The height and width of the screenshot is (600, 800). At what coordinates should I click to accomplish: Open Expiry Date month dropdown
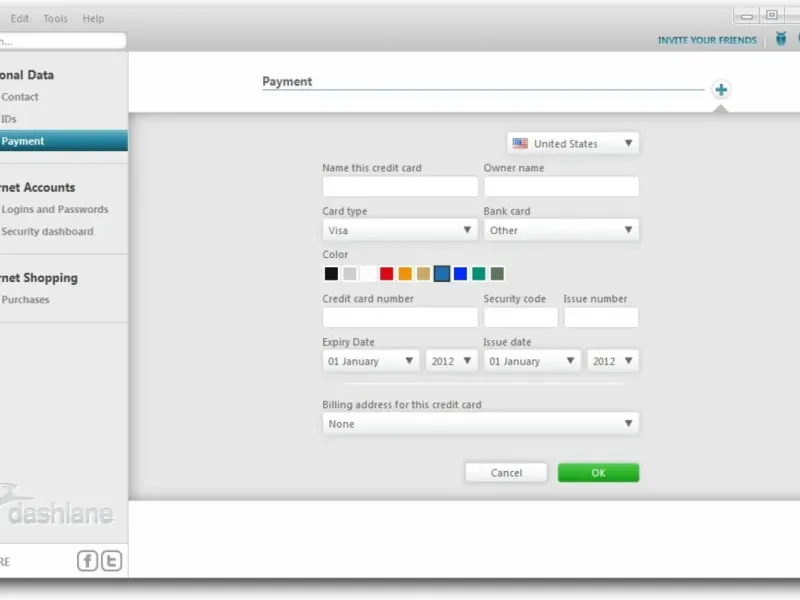pyautogui.click(x=370, y=361)
